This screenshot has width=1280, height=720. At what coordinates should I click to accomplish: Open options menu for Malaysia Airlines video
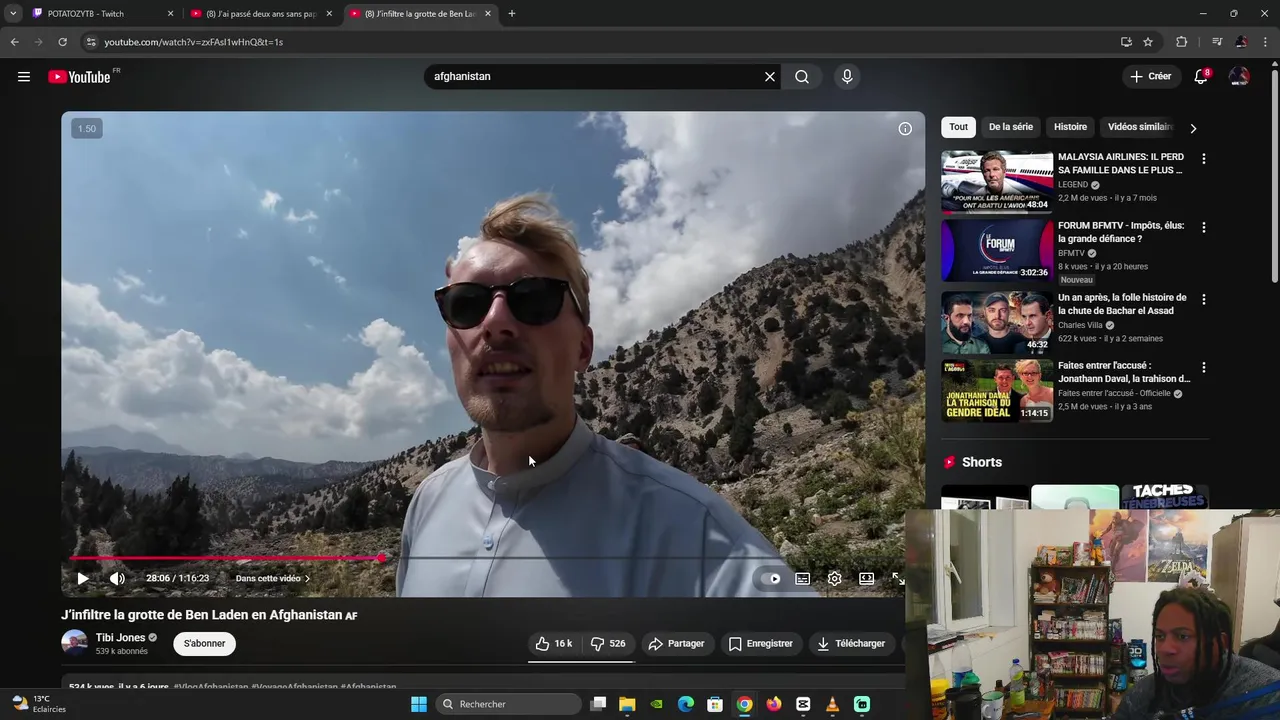coord(1203,159)
